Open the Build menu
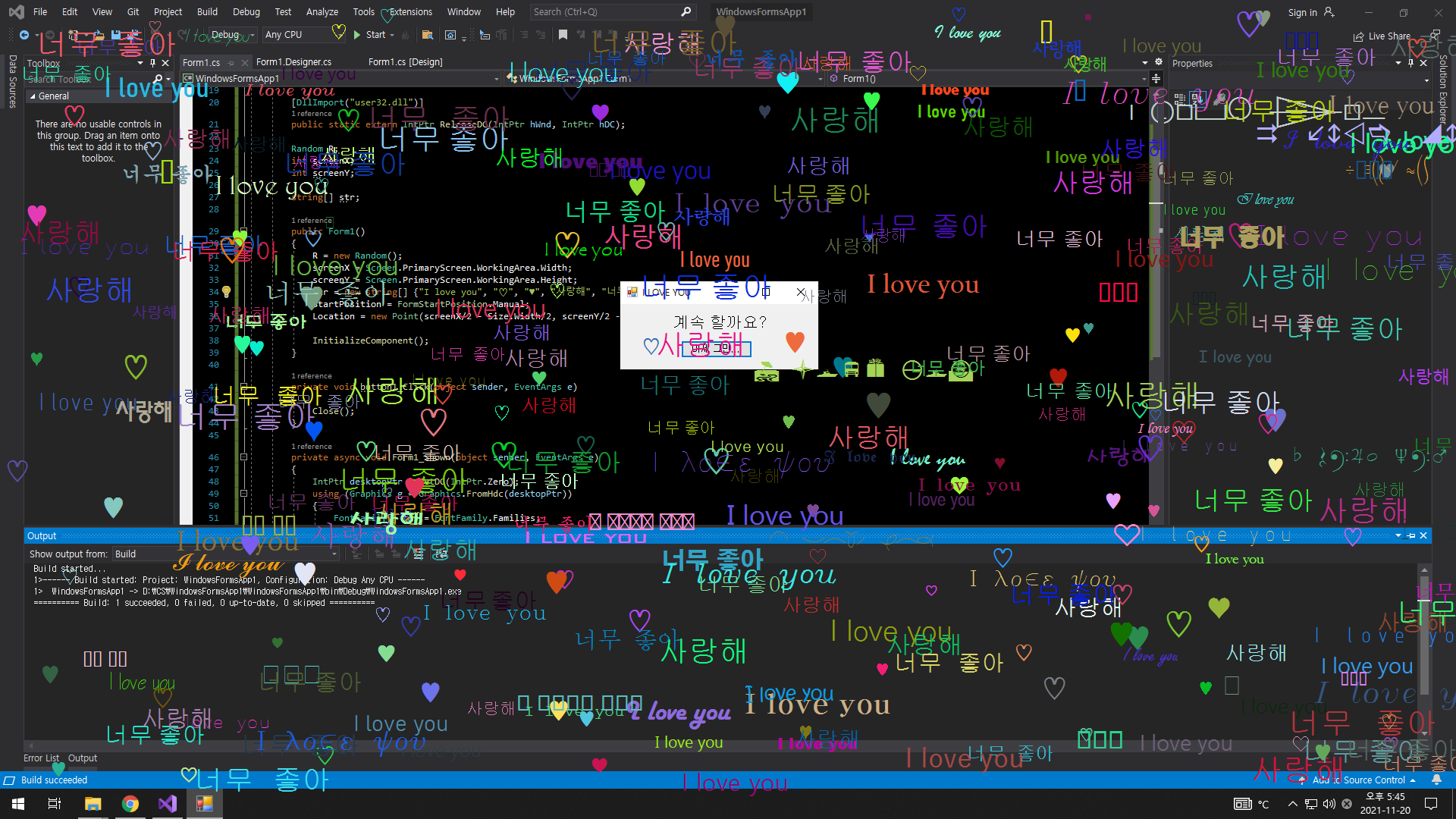1456x819 pixels. coord(207,12)
